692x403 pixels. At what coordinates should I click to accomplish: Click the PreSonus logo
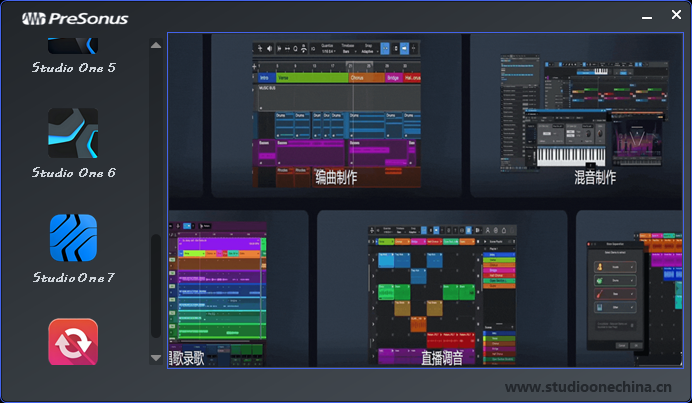75,19
